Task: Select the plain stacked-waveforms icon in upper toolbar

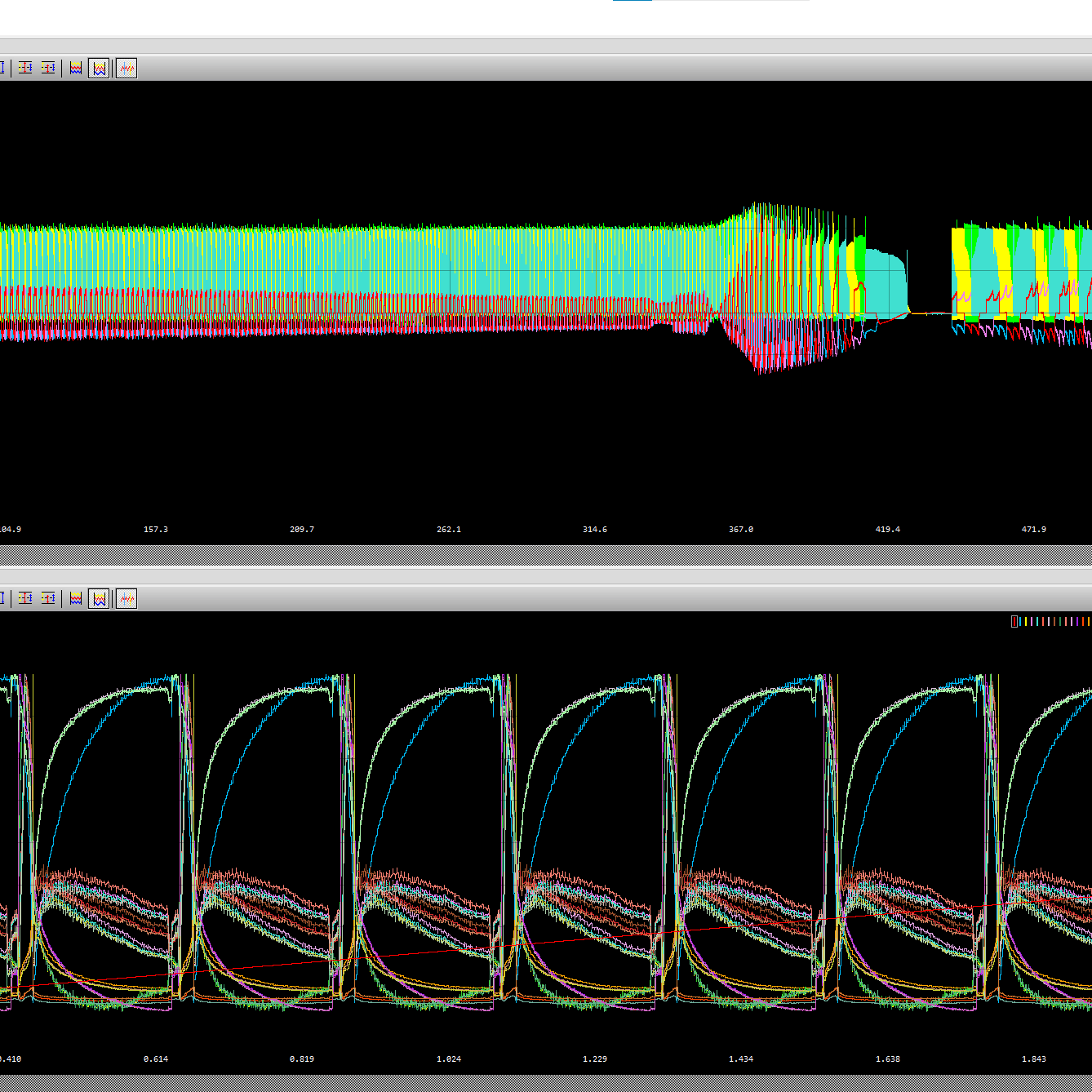Action: coord(76,68)
